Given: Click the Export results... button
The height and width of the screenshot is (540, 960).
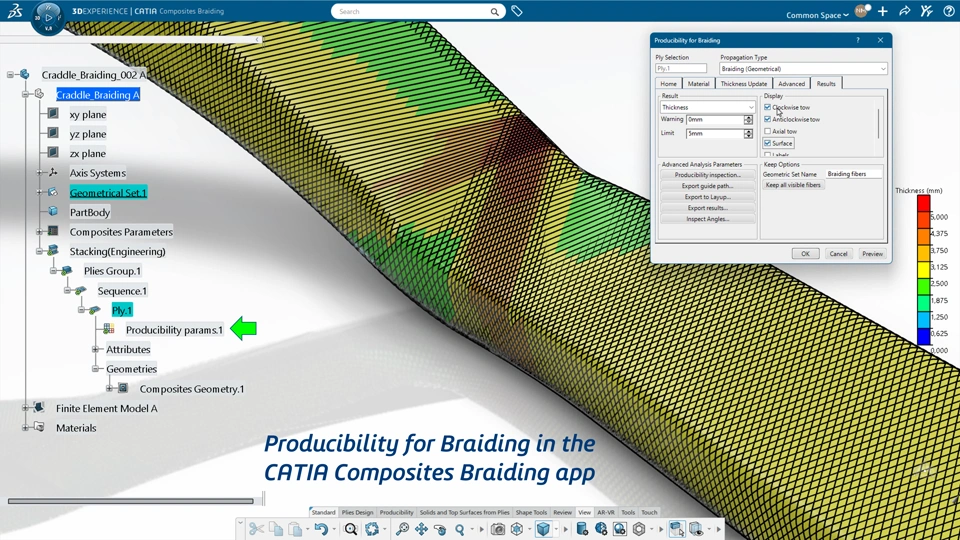Looking at the screenshot, I should coord(707,208).
